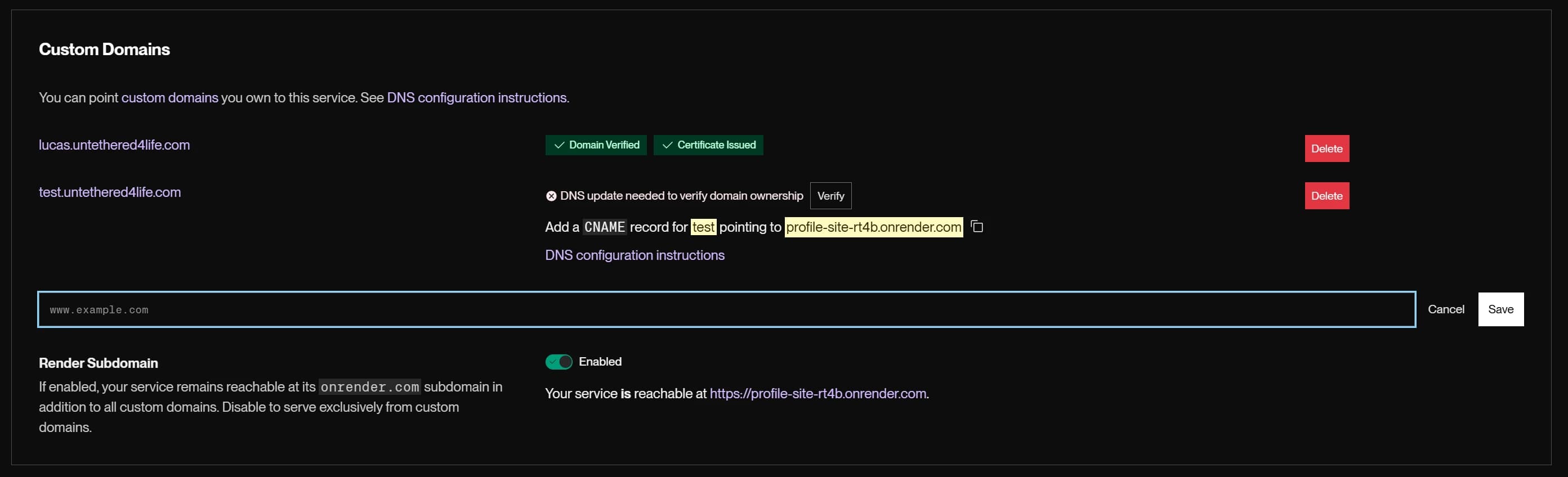The image size is (1568, 477).
Task: Click the Certificate Issued checkmark badge
Action: [708, 146]
